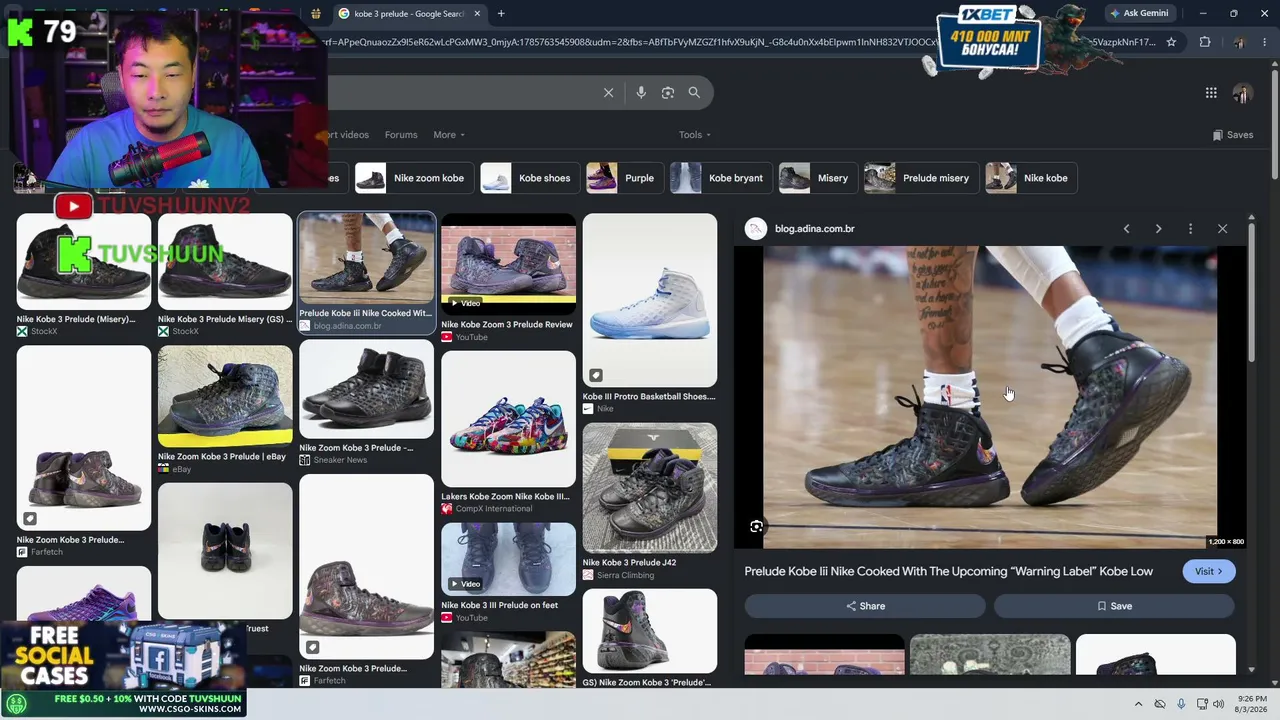Open Google Lens search by image icon
Screen dimensions: 1280x720
668,93
